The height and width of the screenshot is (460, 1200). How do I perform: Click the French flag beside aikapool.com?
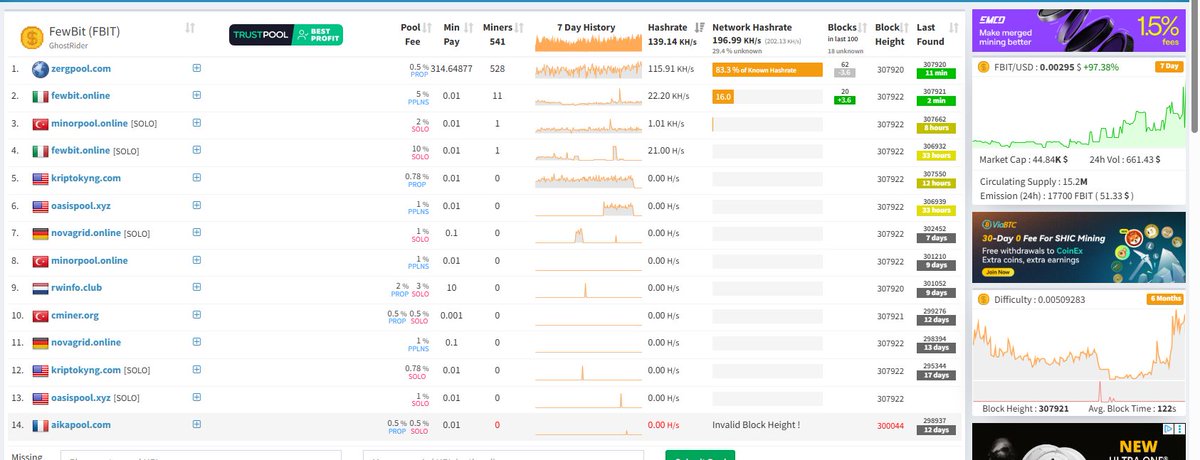pos(39,425)
